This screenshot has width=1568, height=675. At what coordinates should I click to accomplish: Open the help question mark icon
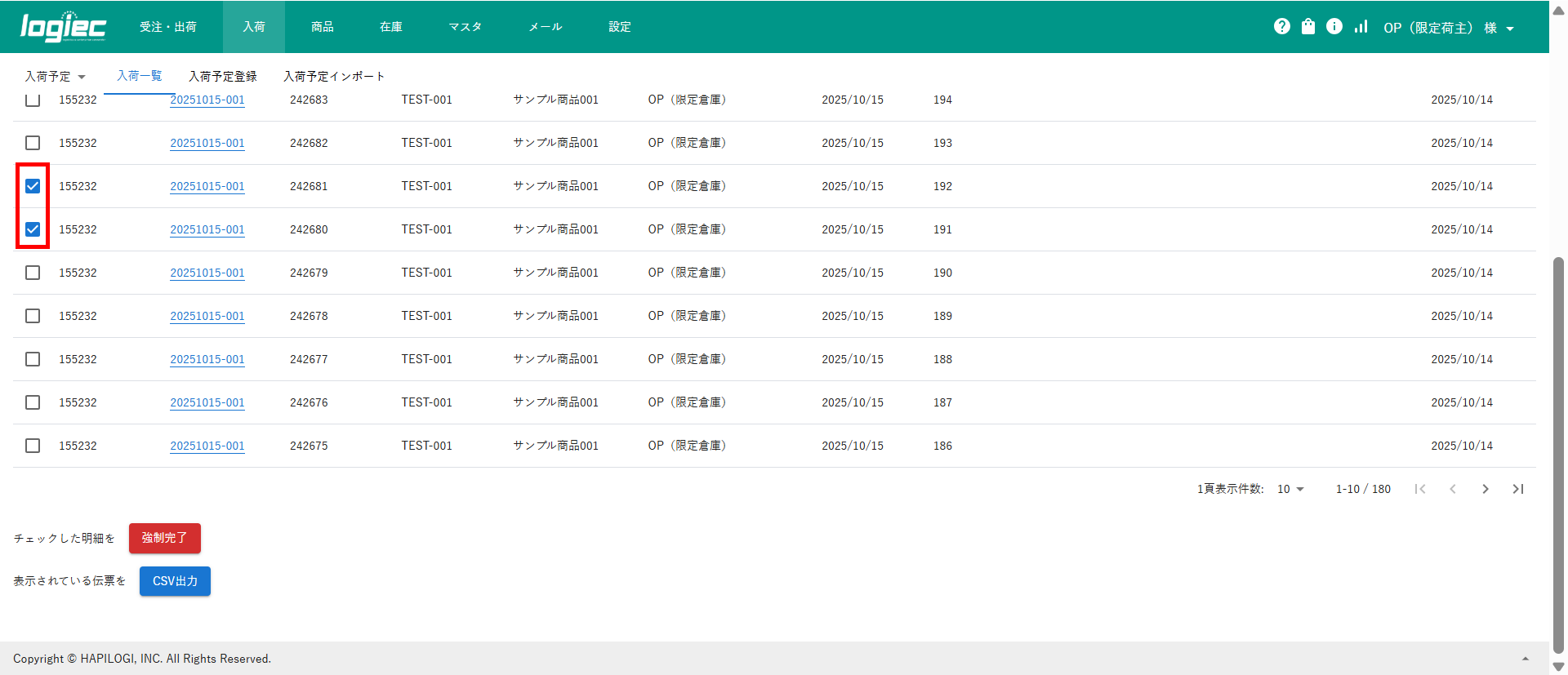pyautogui.click(x=1281, y=27)
